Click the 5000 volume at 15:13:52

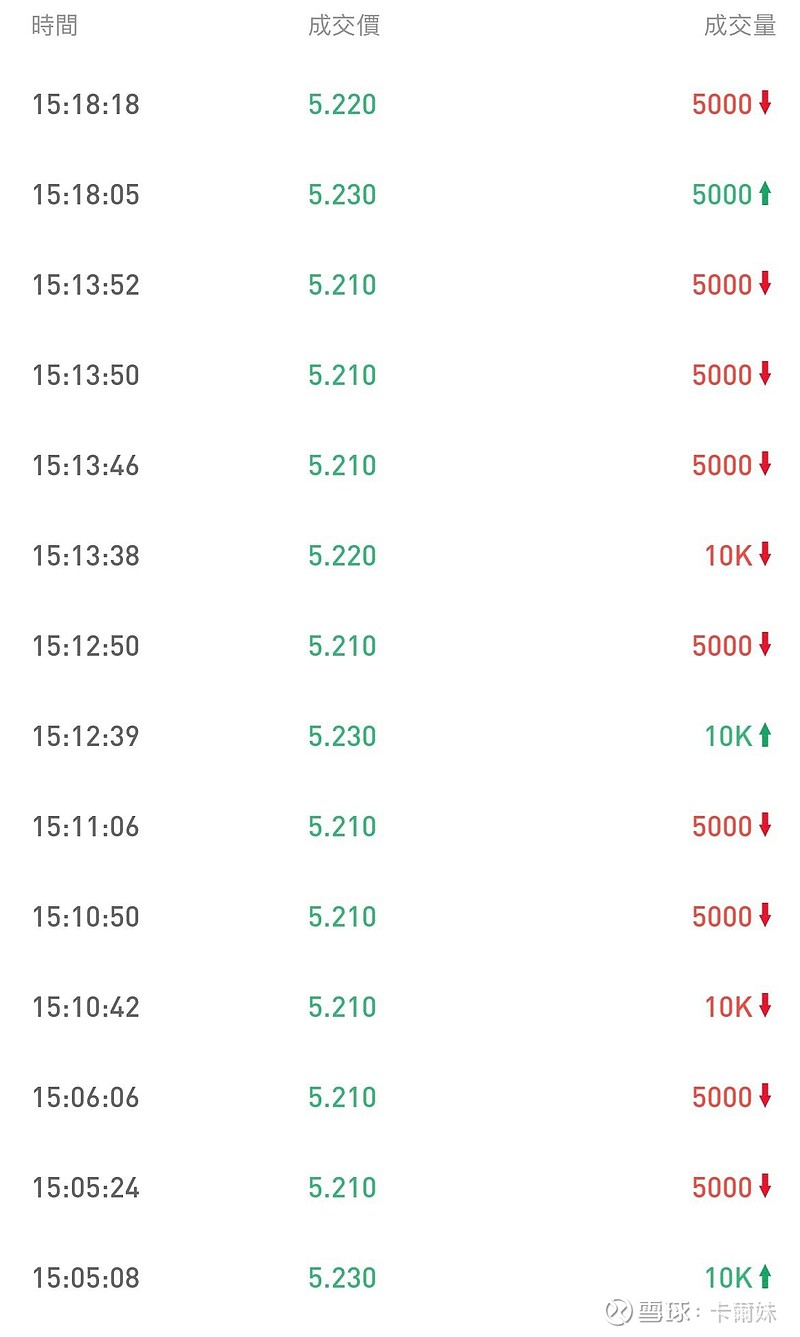coord(721,285)
